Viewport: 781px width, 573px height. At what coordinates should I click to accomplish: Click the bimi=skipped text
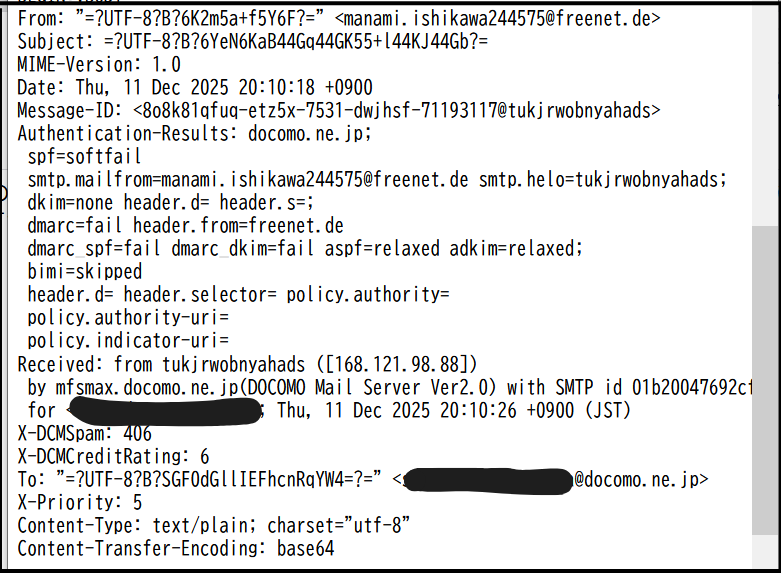coord(85,271)
